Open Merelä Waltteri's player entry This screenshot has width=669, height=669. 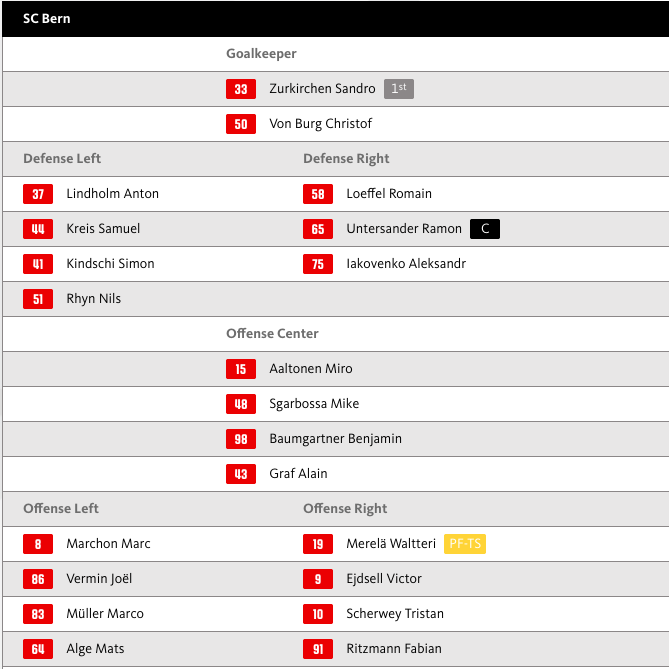[391, 544]
